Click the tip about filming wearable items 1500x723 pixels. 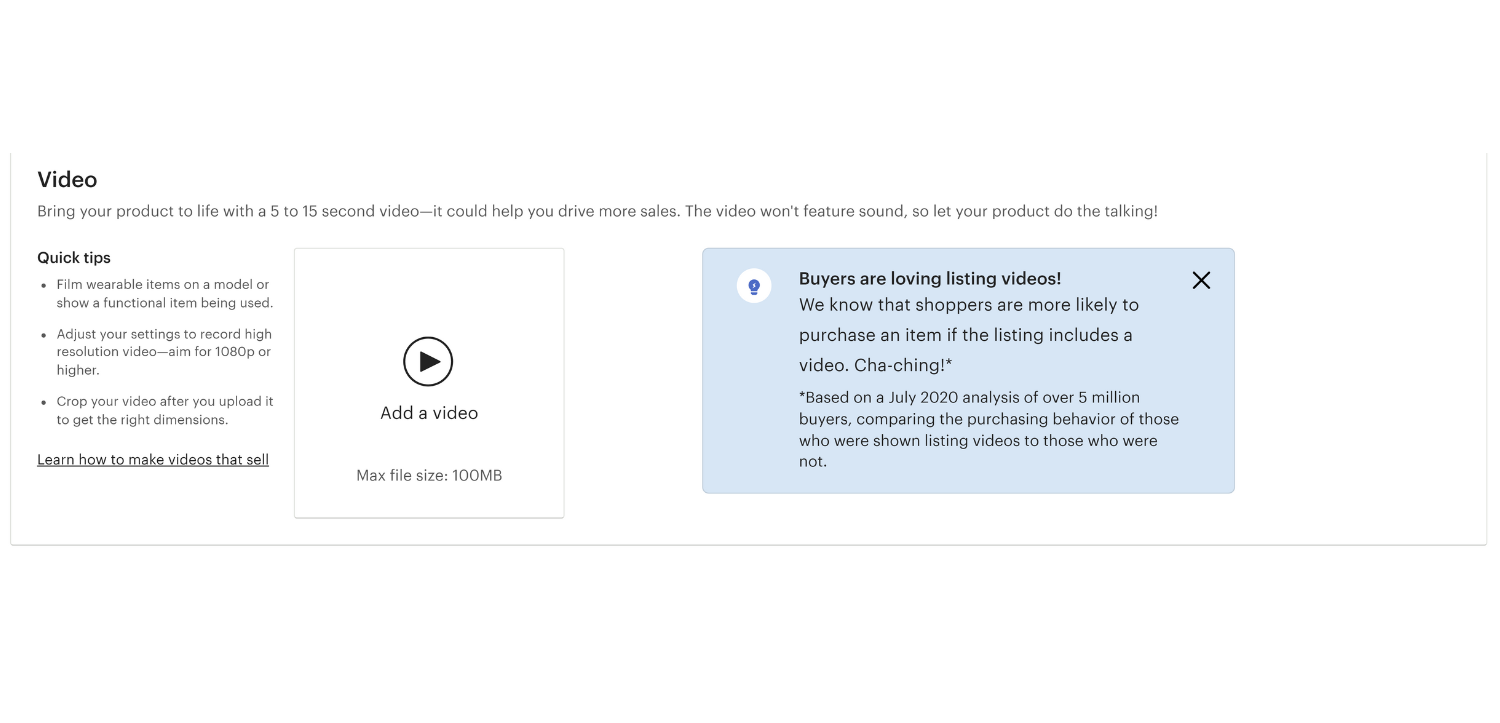coord(164,294)
